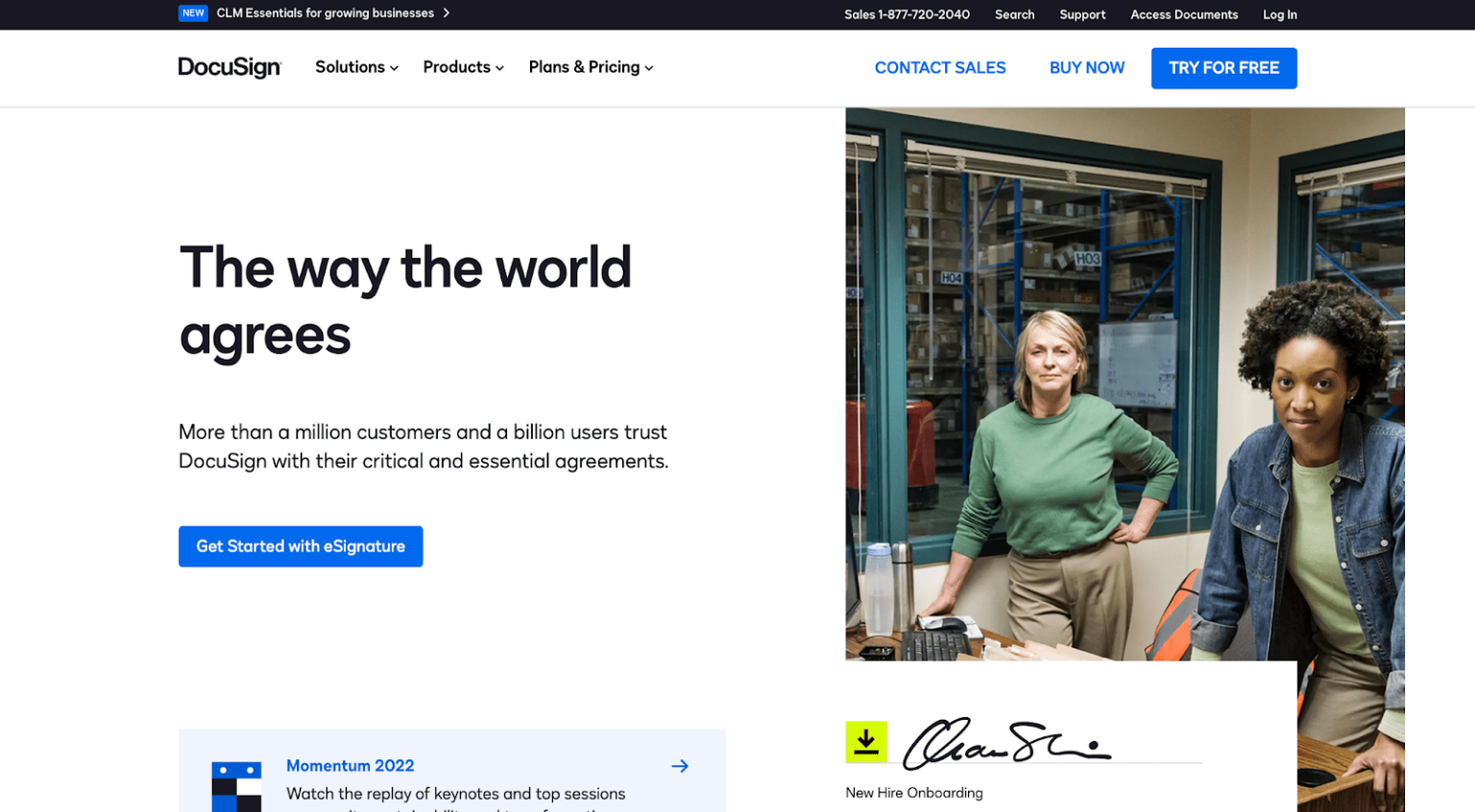This screenshot has height=812, width=1475.
Task: Expand the Solutions dropdown menu
Action: pyautogui.click(x=356, y=67)
